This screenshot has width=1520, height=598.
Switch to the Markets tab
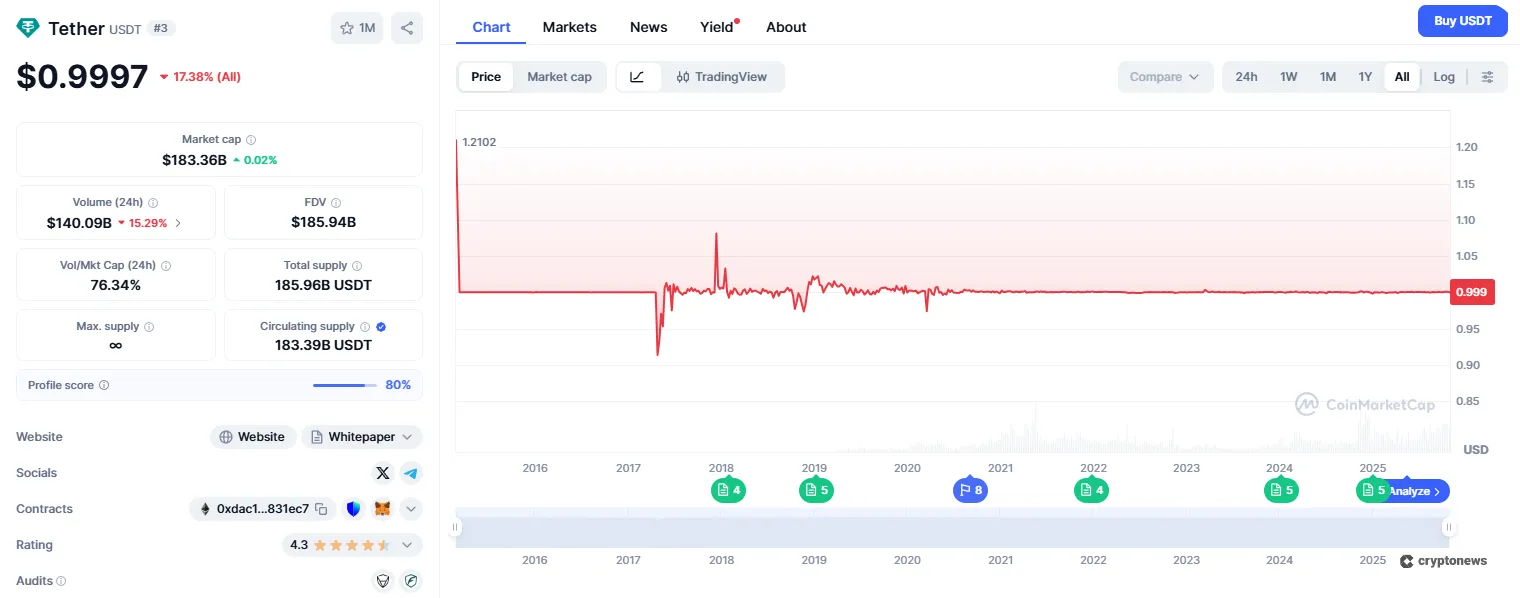569,27
